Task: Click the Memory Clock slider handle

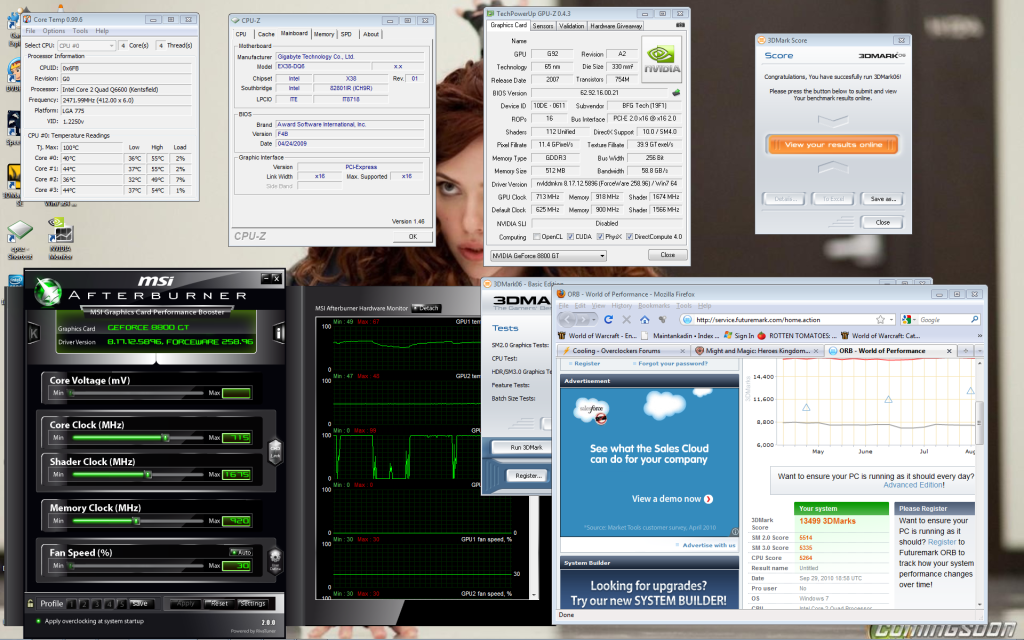Action: pyautogui.click(x=136, y=520)
